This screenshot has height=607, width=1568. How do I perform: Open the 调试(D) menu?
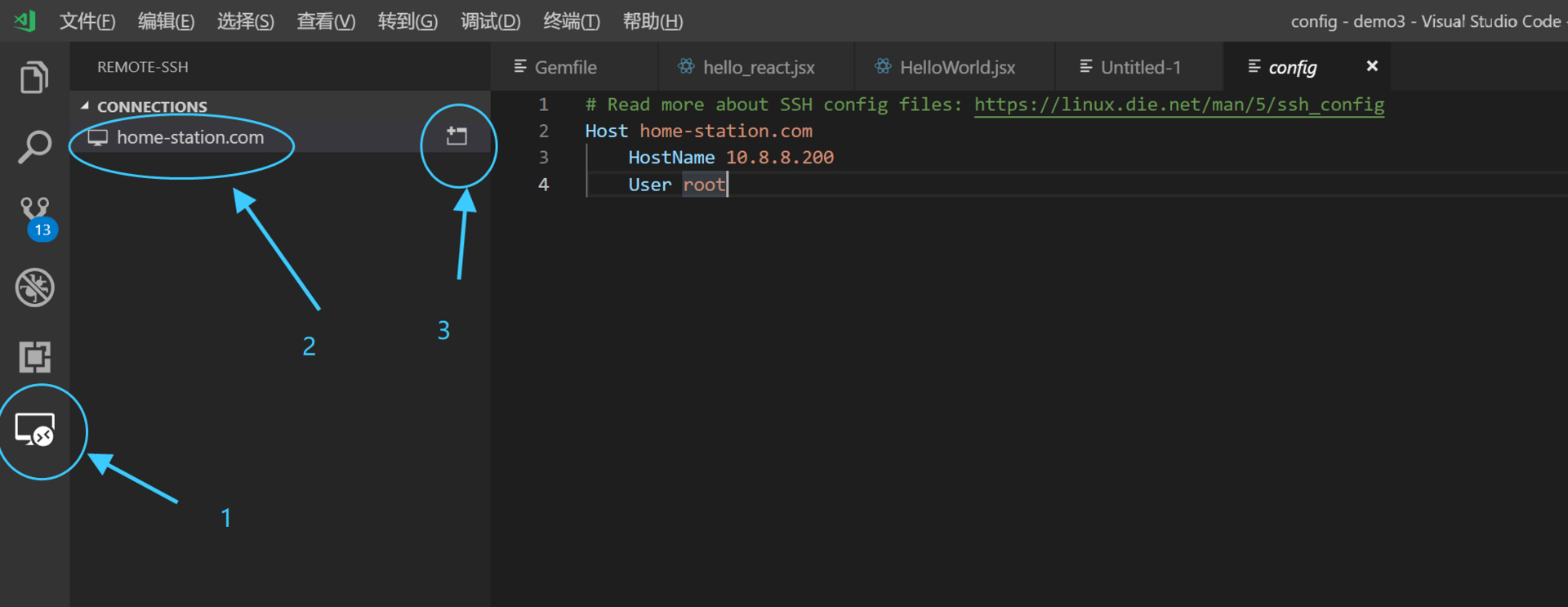point(490,21)
